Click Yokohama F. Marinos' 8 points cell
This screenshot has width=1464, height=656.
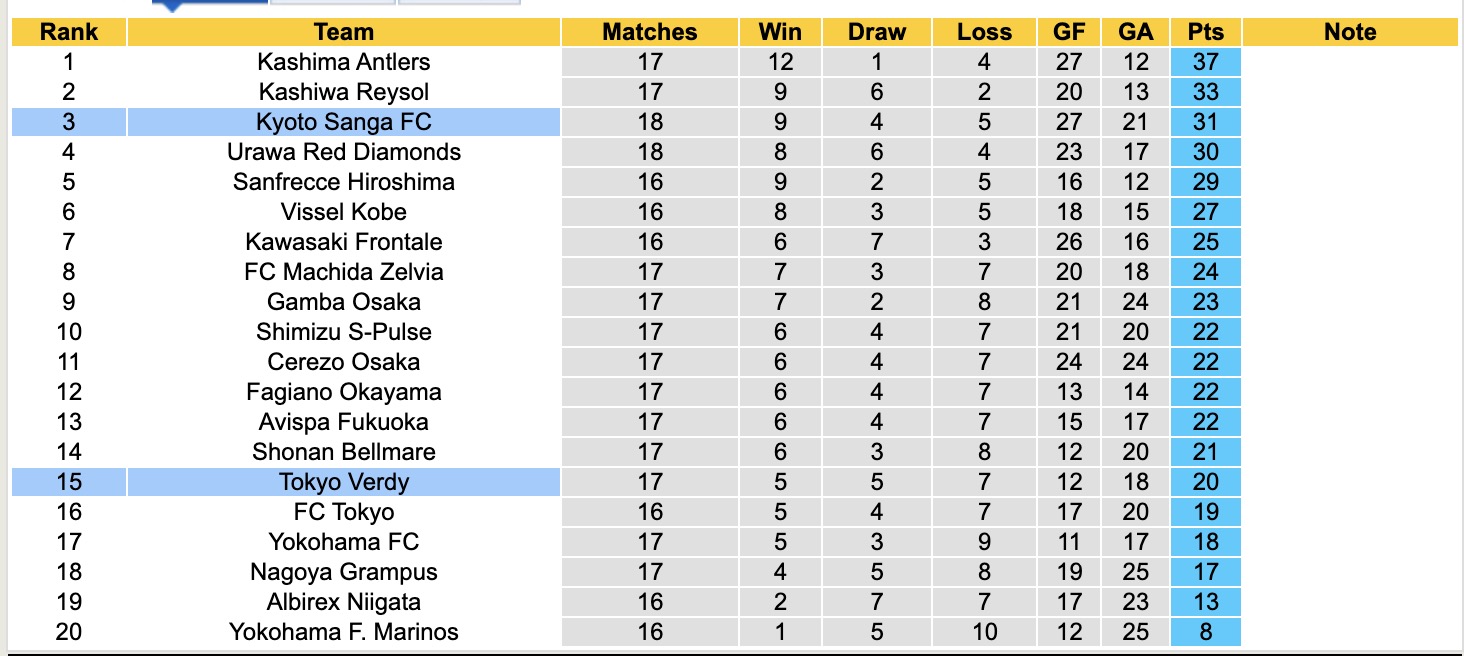[x=1205, y=632]
